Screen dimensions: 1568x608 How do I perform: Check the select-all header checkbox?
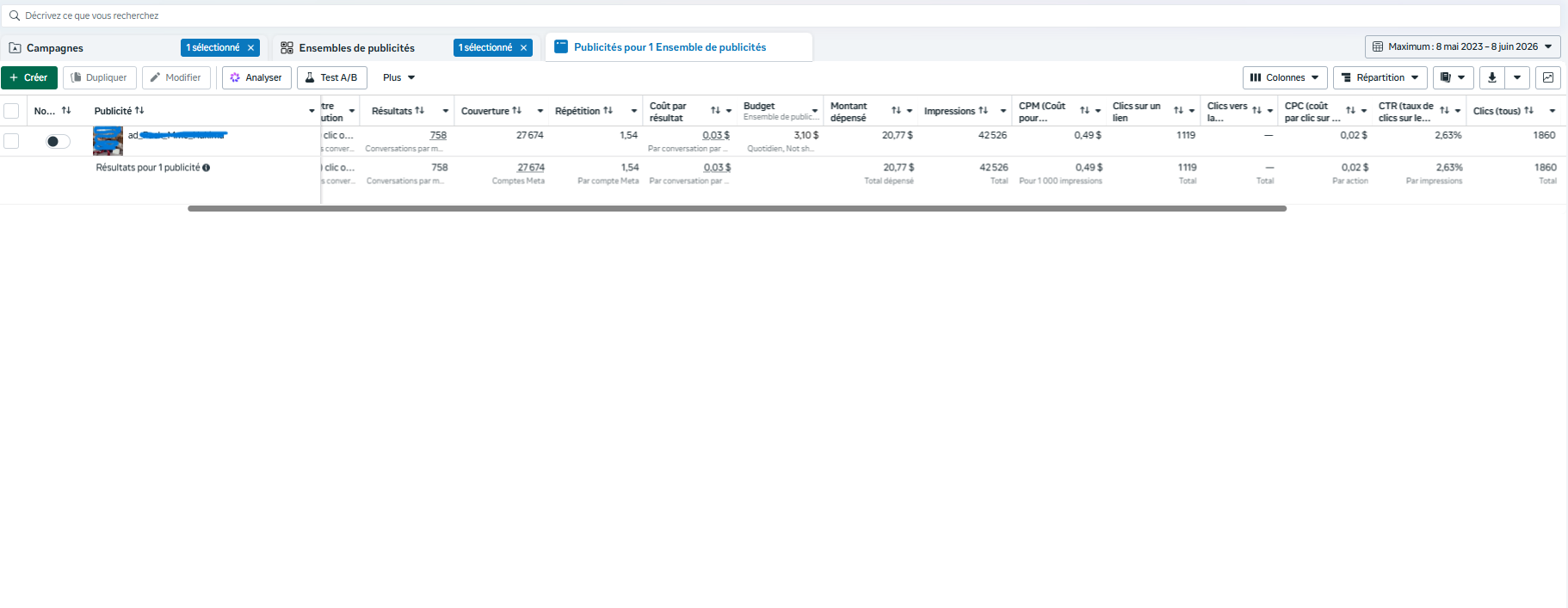(11, 111)
